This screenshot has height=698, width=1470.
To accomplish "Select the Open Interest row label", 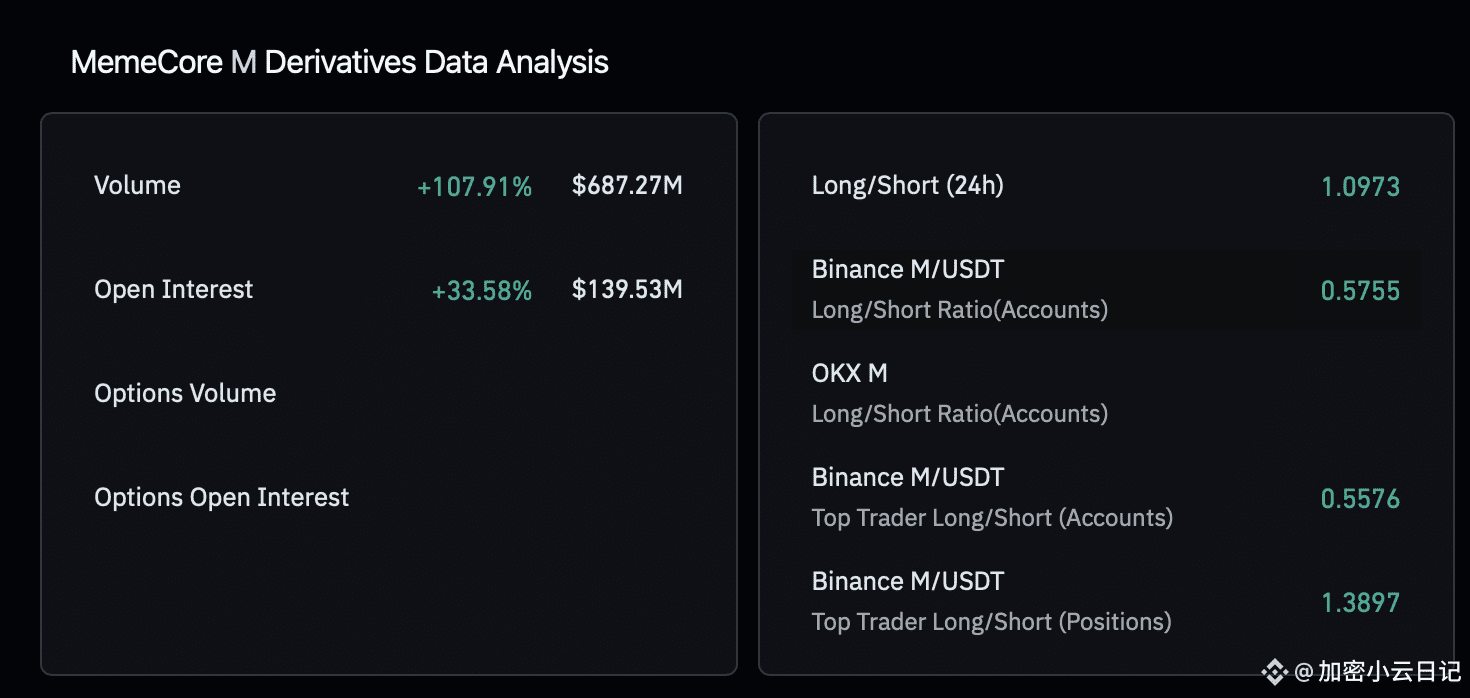I will point(173,289).
